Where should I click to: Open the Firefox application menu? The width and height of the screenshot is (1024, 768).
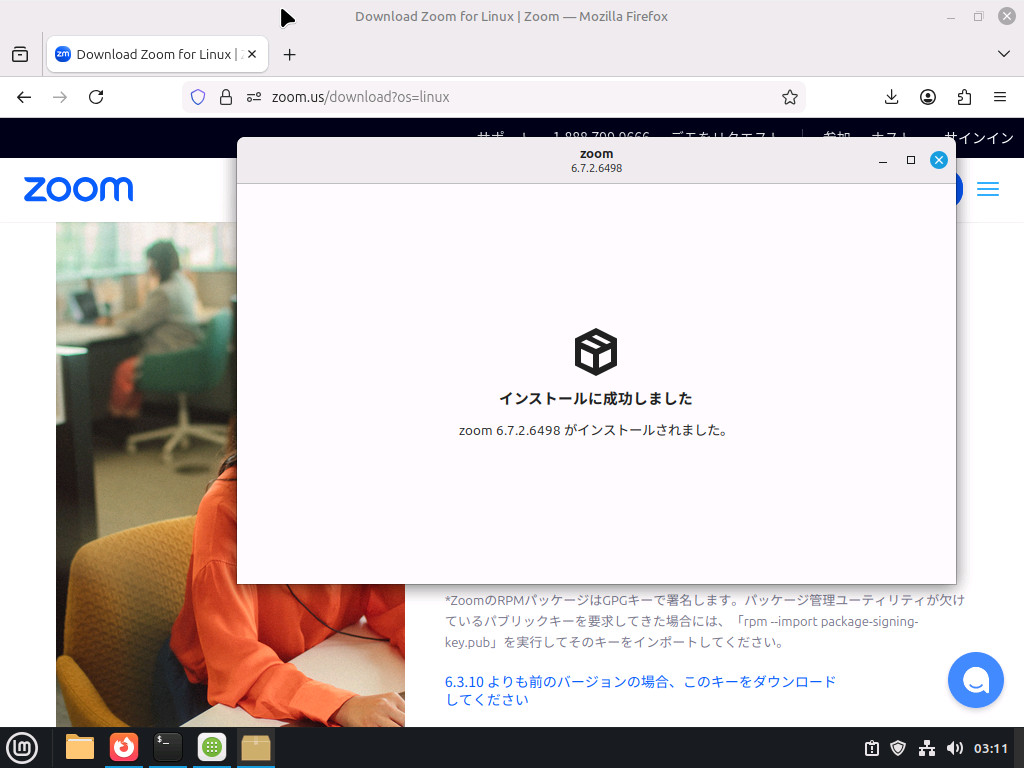(x=999, y=97)
